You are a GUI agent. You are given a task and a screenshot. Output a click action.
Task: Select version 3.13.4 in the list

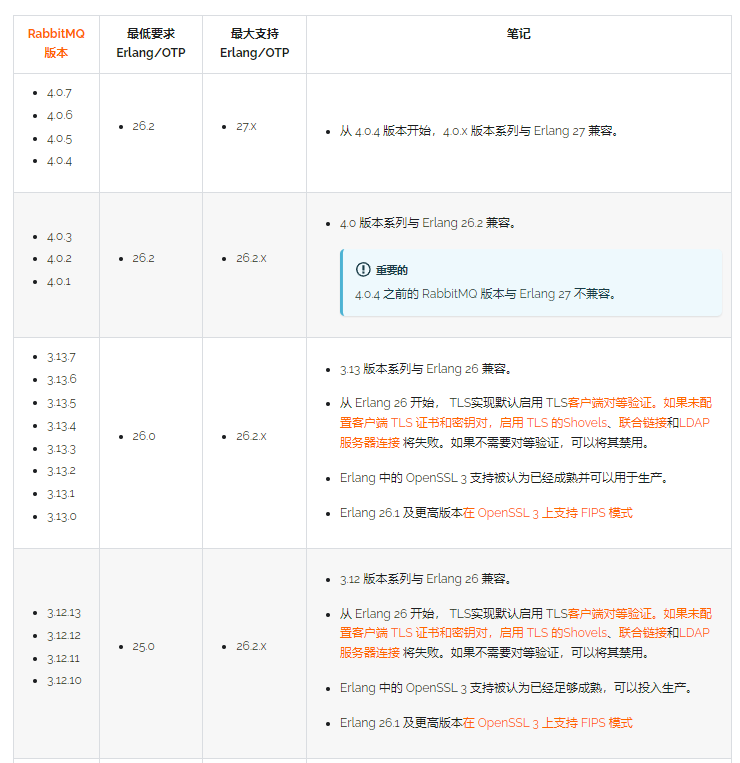click(61, 426)
